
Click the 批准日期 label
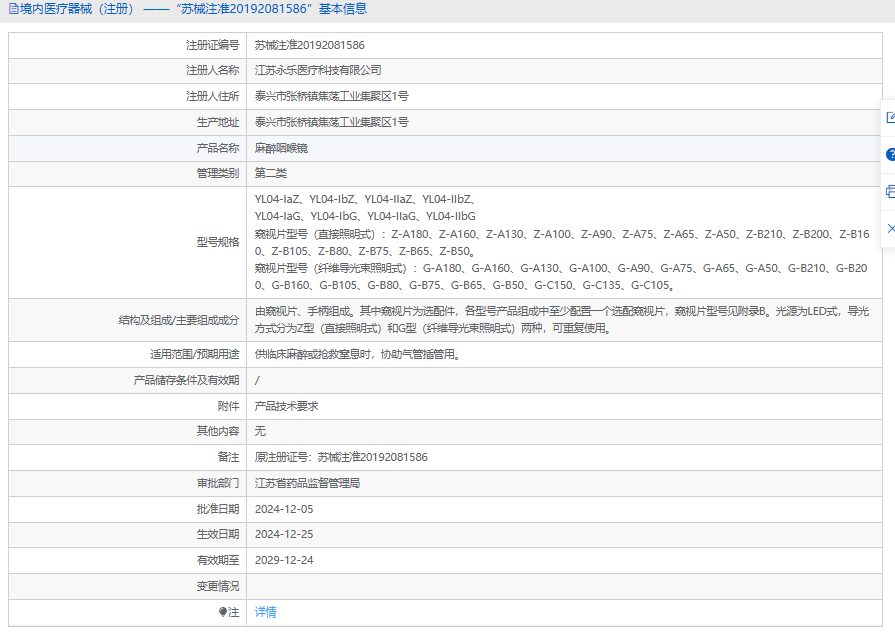[x=218, y=509]
